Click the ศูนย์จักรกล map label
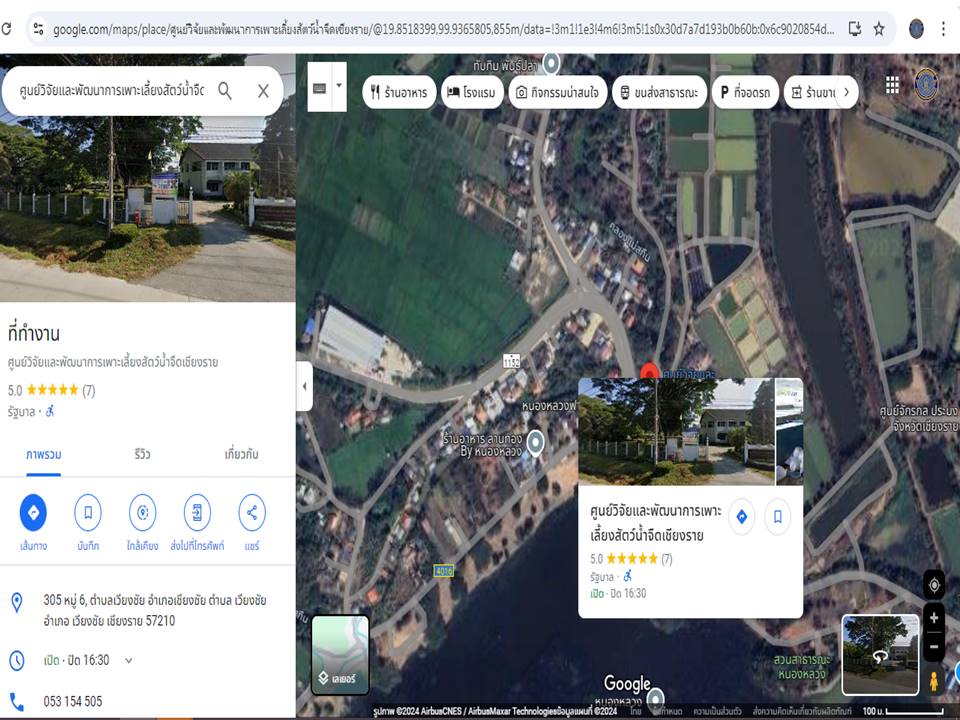This screenshot has width=960, height=720. (918, 418)
